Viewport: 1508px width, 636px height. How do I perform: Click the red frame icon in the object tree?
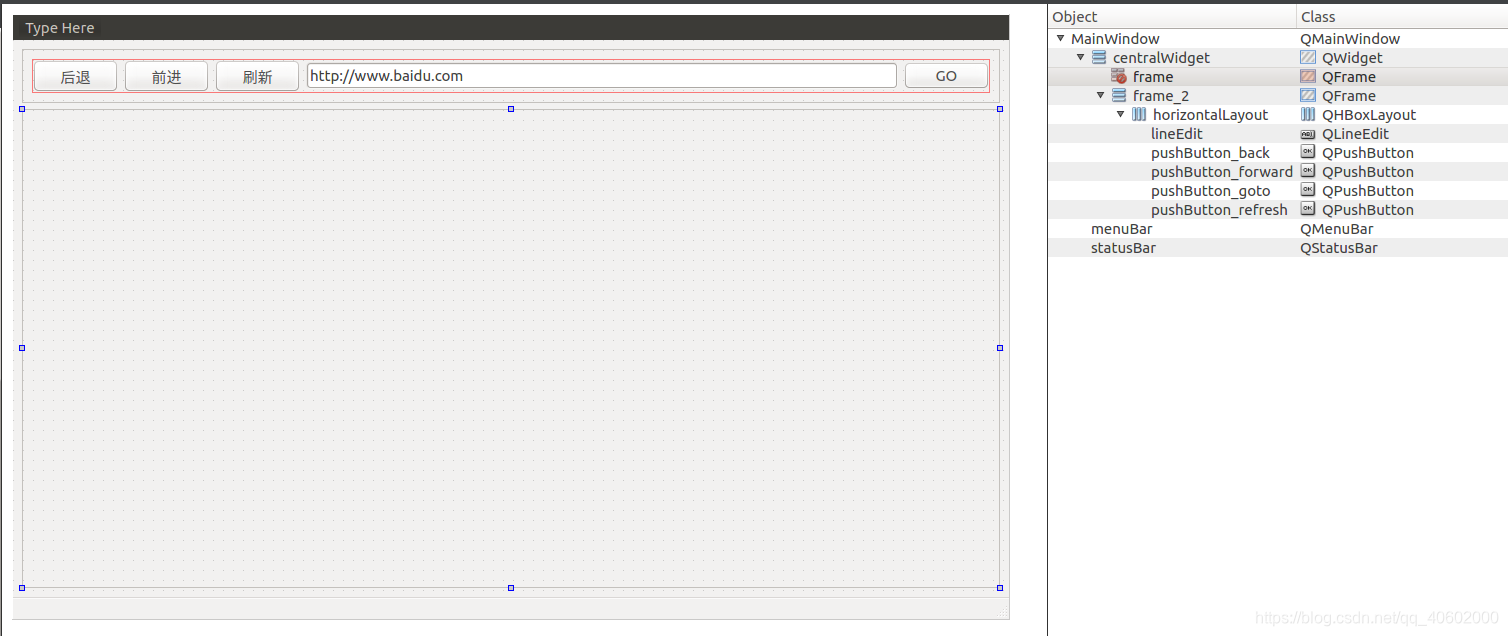tap(1117, 76)
